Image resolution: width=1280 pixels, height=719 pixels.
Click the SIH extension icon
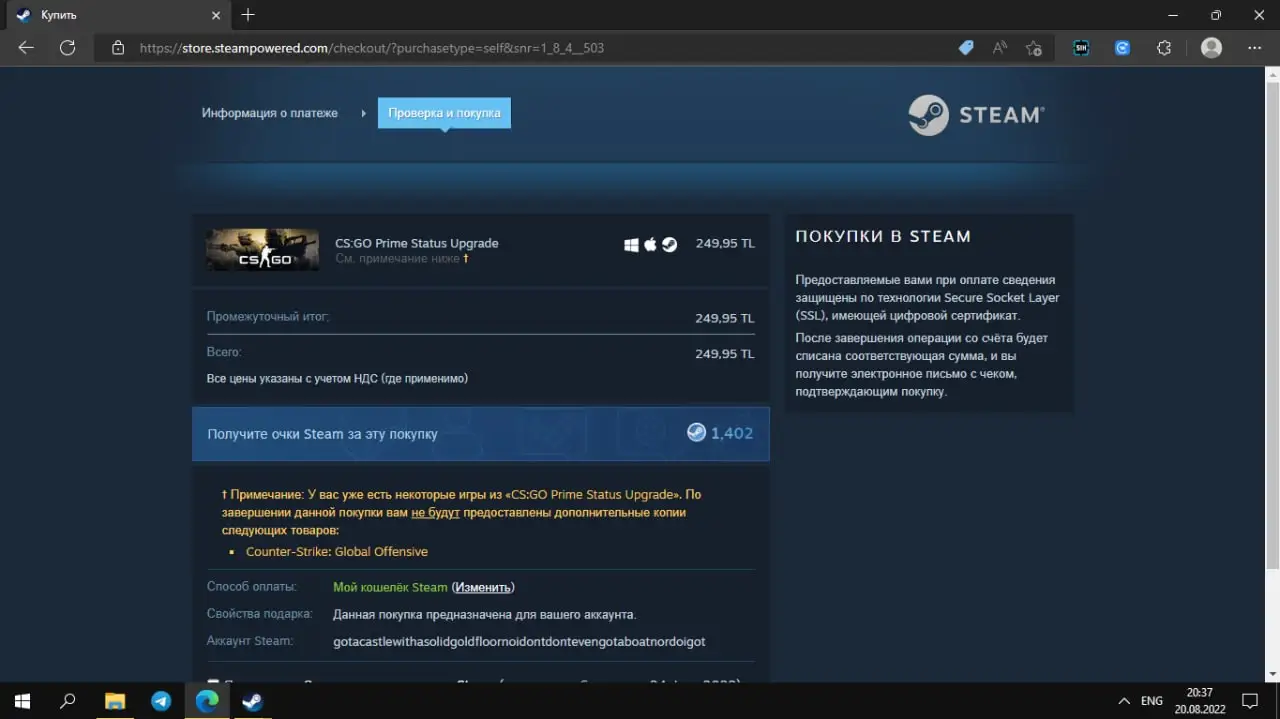pyautogui.click(x=1081, y=47)
